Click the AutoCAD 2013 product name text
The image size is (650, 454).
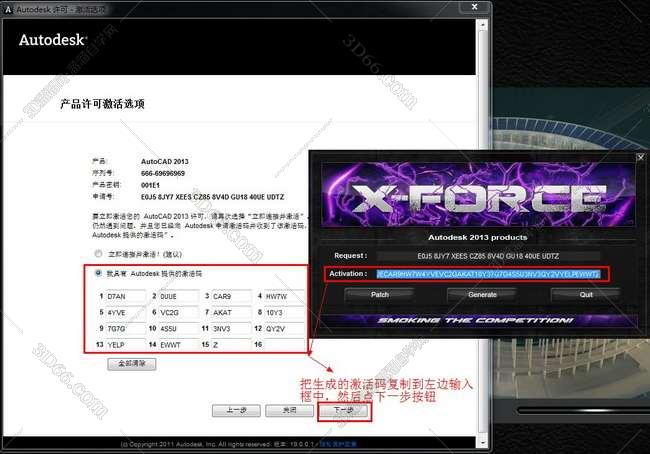coord(165,161)
